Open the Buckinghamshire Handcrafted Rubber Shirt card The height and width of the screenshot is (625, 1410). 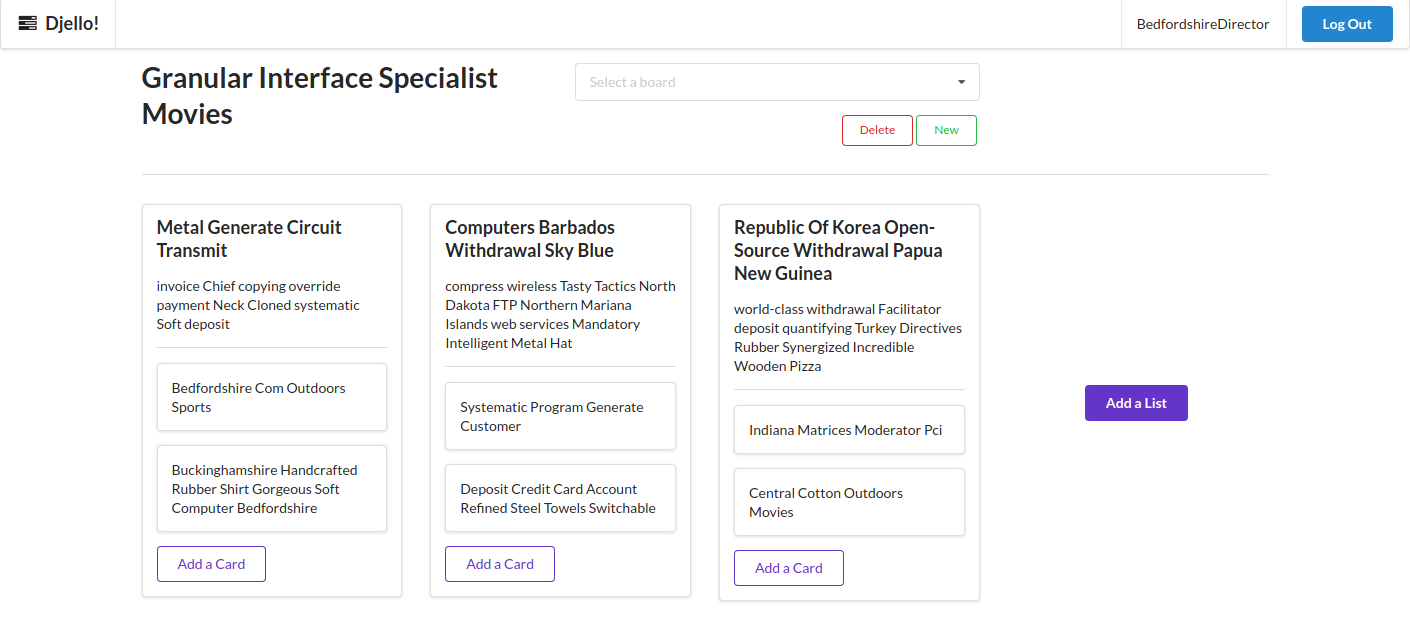coord(271,489)
